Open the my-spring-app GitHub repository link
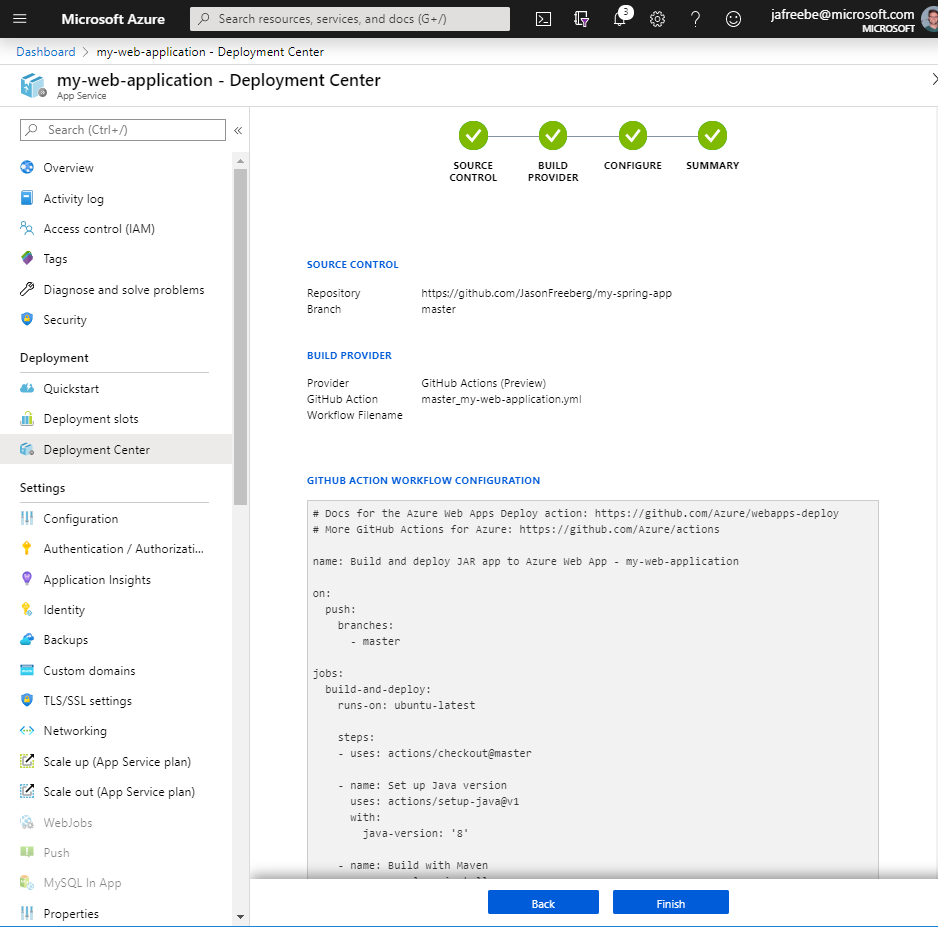The width and height of the screenshot is (938, 927). pos(546,293)
